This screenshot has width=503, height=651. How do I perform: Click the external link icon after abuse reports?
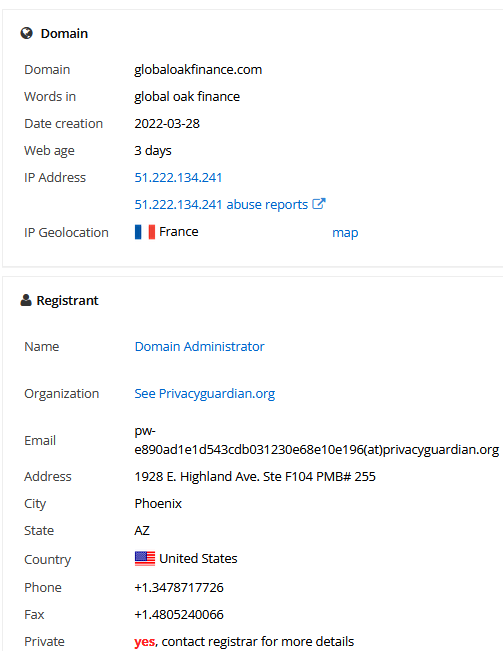[x=319, y=203]
